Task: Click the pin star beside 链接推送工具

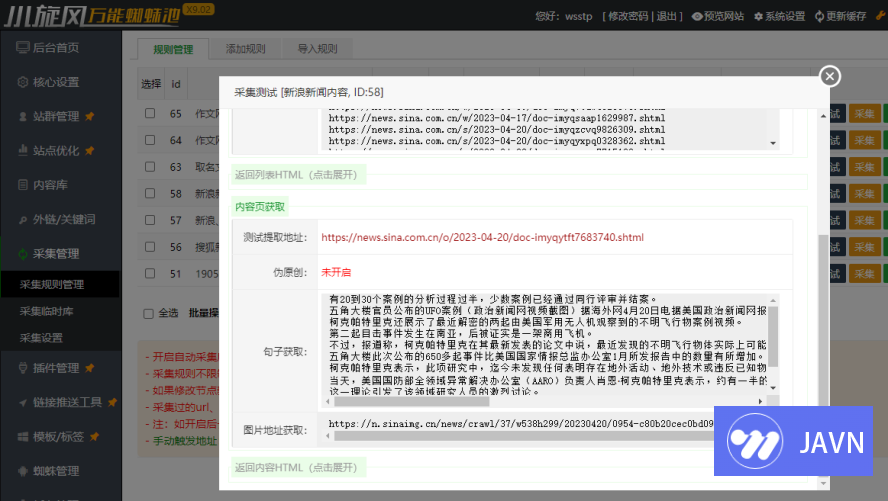Action: tap(112, 402)
